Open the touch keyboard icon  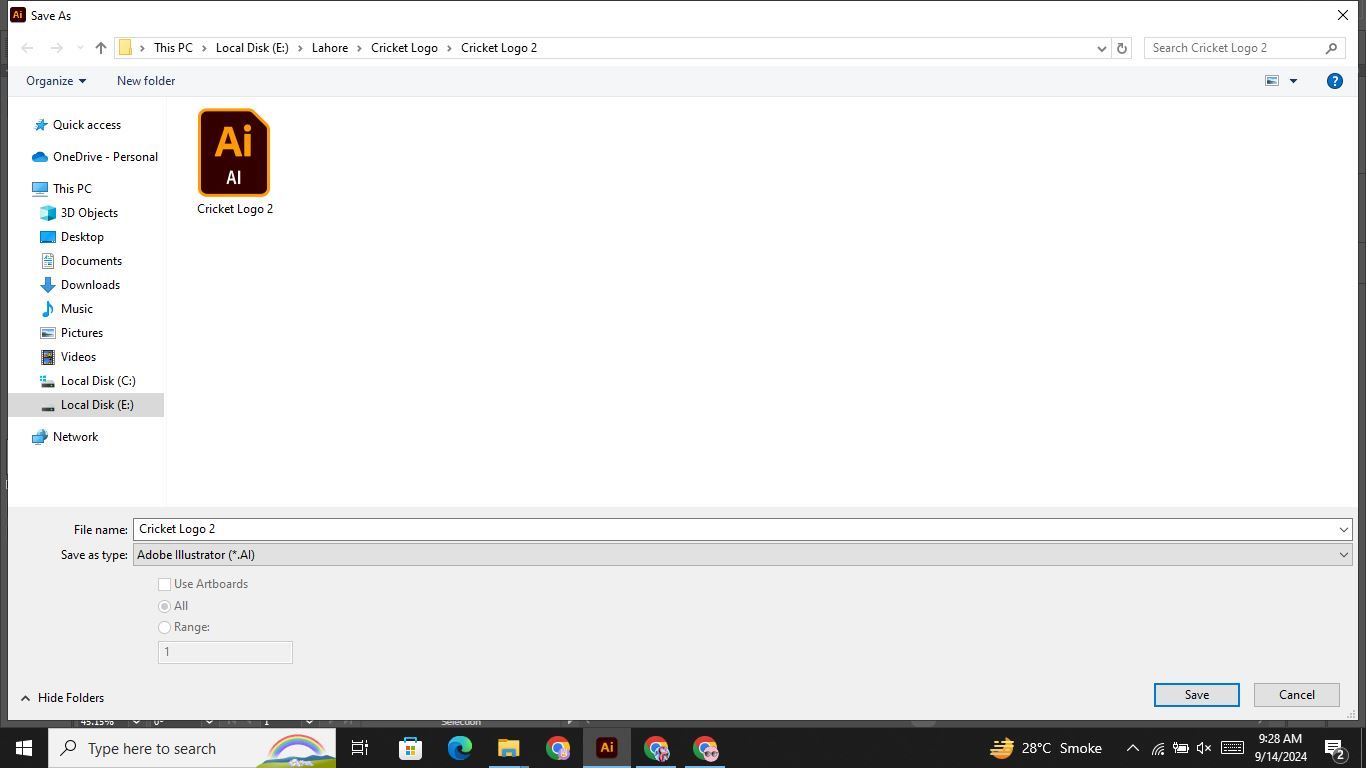click(x=1232, y=748)
